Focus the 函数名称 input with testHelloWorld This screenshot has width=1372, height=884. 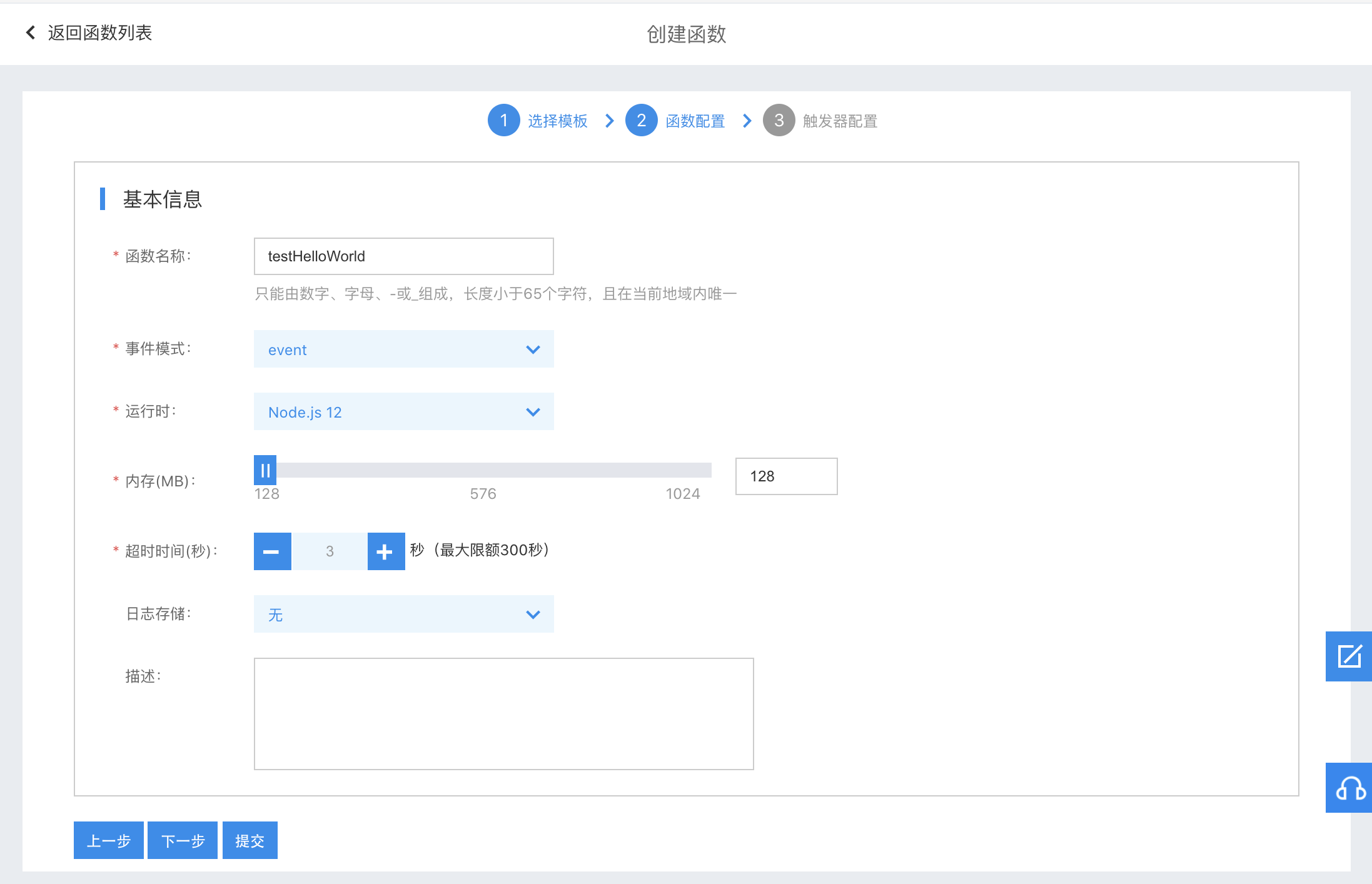[x=404, y=256]
